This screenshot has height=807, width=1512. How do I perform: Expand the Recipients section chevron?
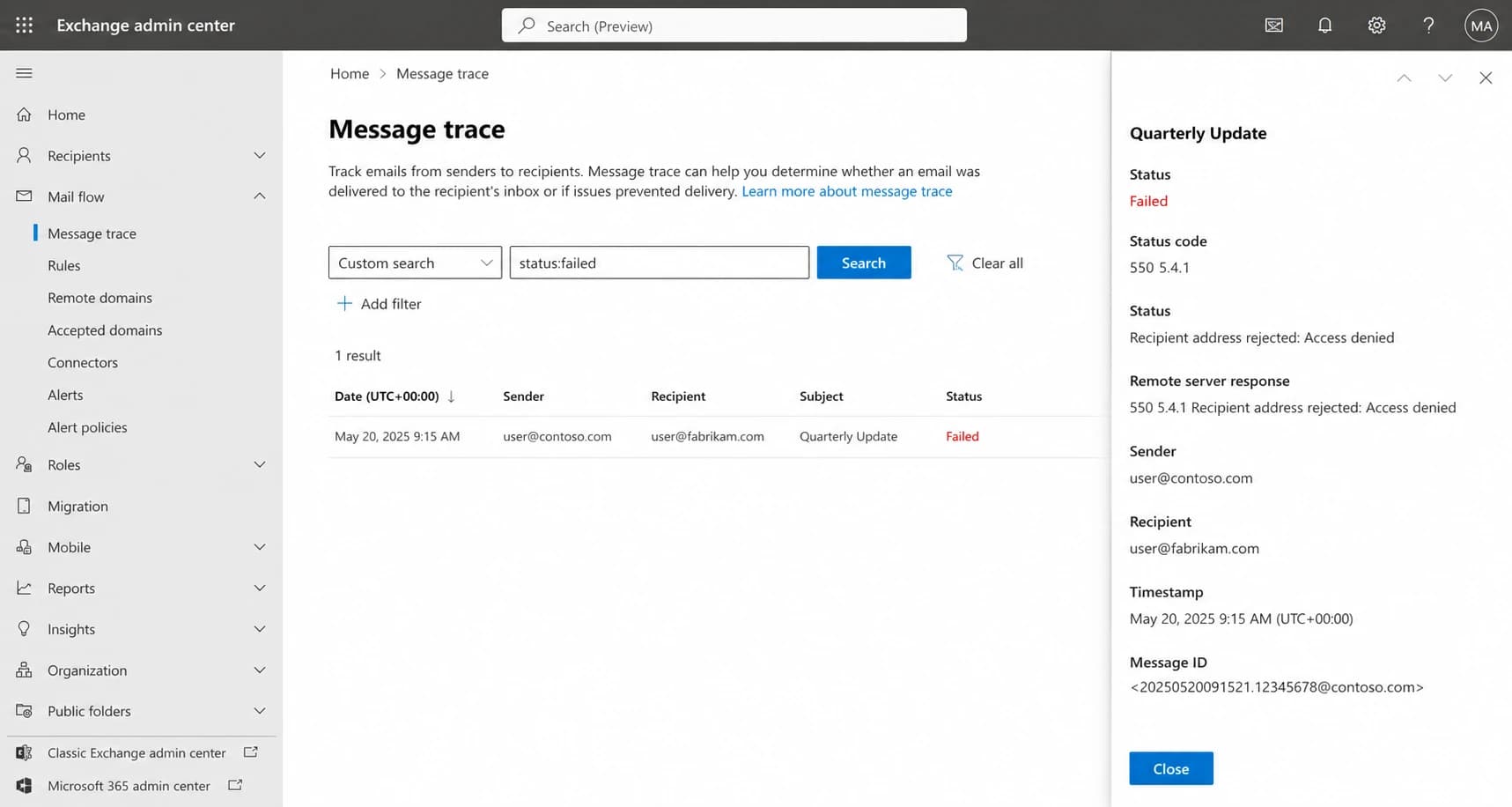[260, 155]
